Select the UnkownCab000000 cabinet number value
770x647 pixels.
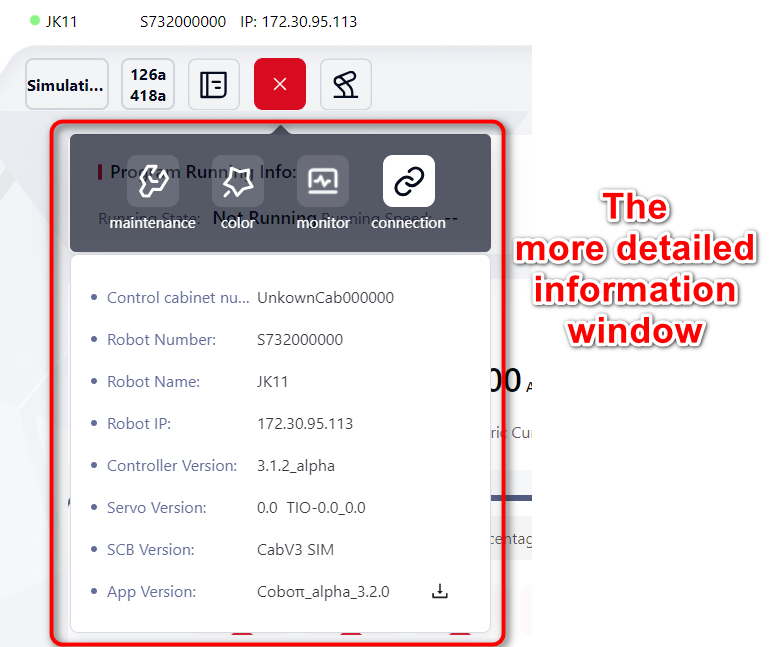325,298
